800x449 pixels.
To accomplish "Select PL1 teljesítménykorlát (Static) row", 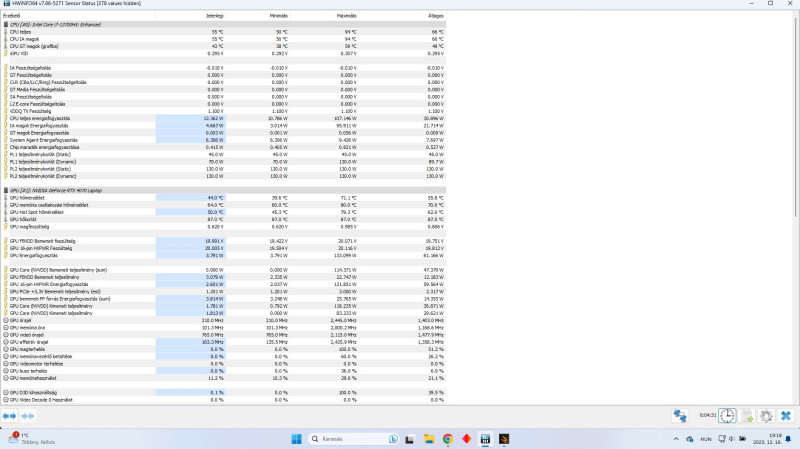I will [223, 154].
